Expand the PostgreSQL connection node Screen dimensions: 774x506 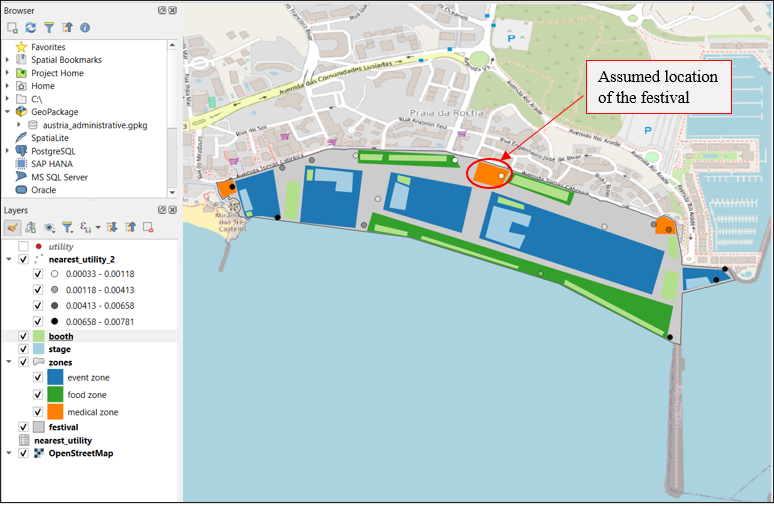tap(8, 151)
